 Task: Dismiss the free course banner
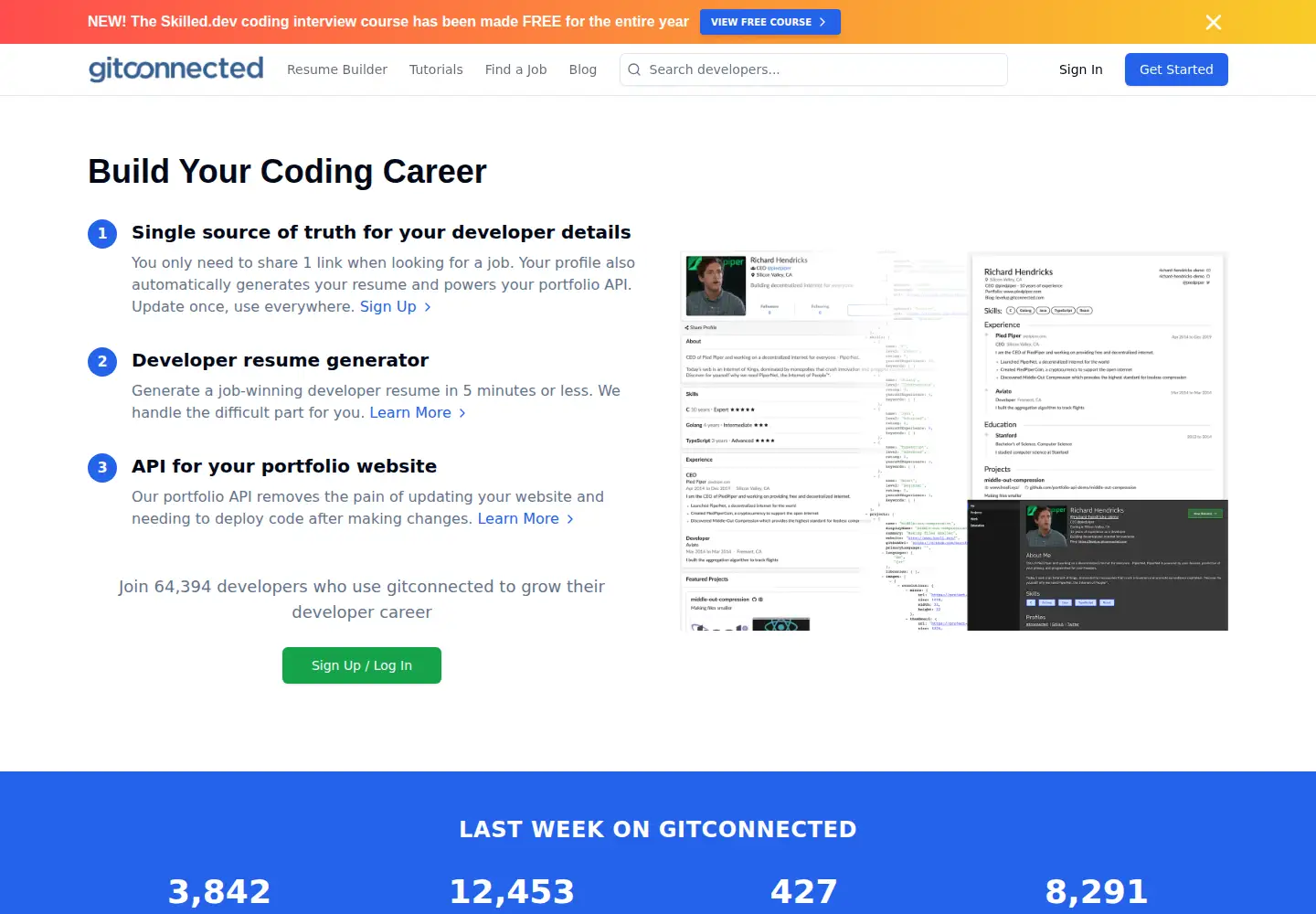1213,22
